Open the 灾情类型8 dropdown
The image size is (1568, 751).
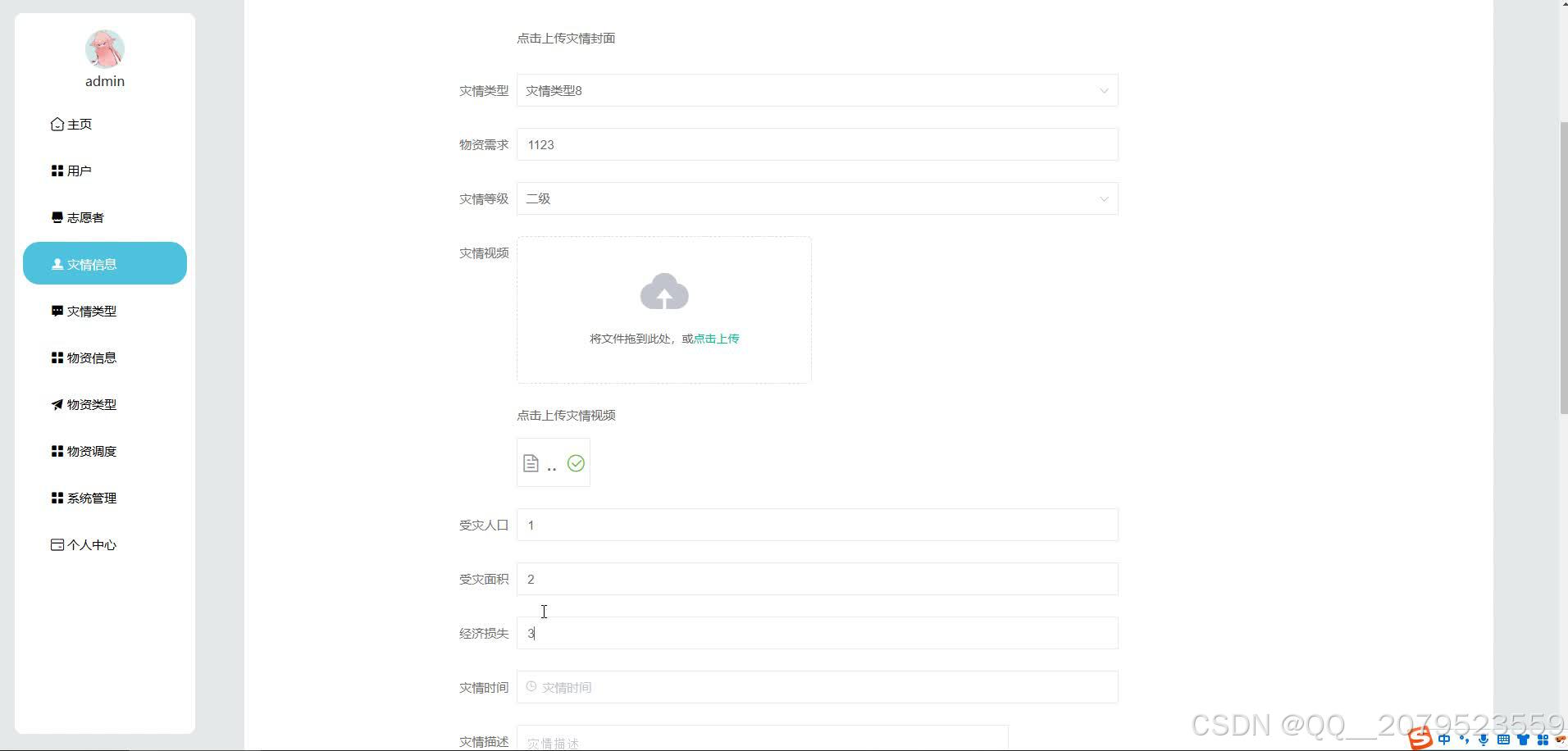click(816, 90)
